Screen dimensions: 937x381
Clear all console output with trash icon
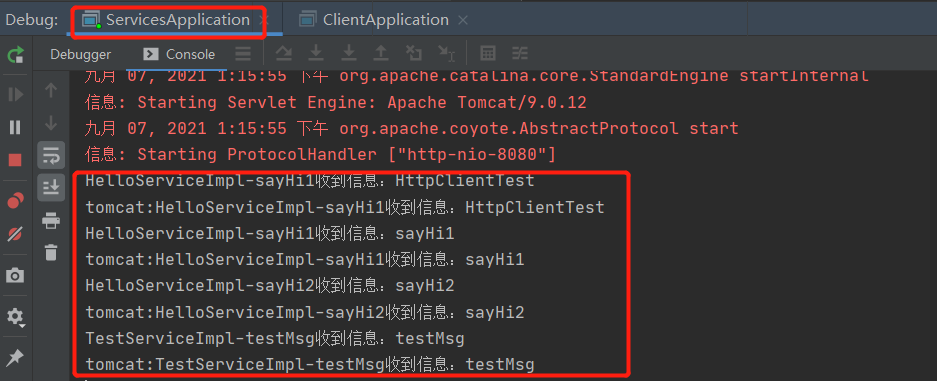tap(51, 252)
